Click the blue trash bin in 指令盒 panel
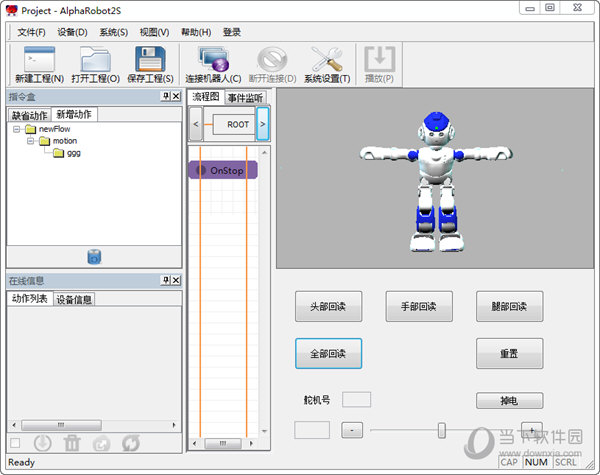The height and width of the screenshot is (475, 600). (94, 257)
